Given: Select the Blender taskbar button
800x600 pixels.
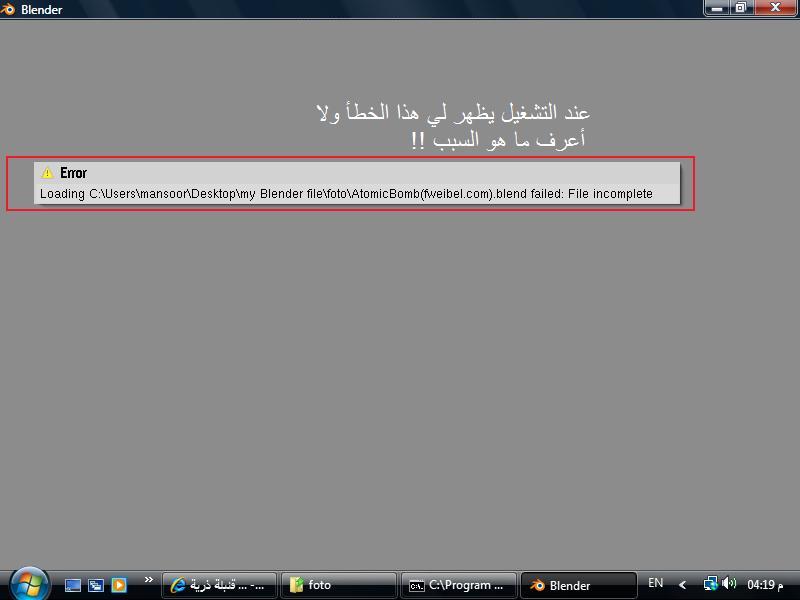Looking at the screenshot, I should (578, 585).
